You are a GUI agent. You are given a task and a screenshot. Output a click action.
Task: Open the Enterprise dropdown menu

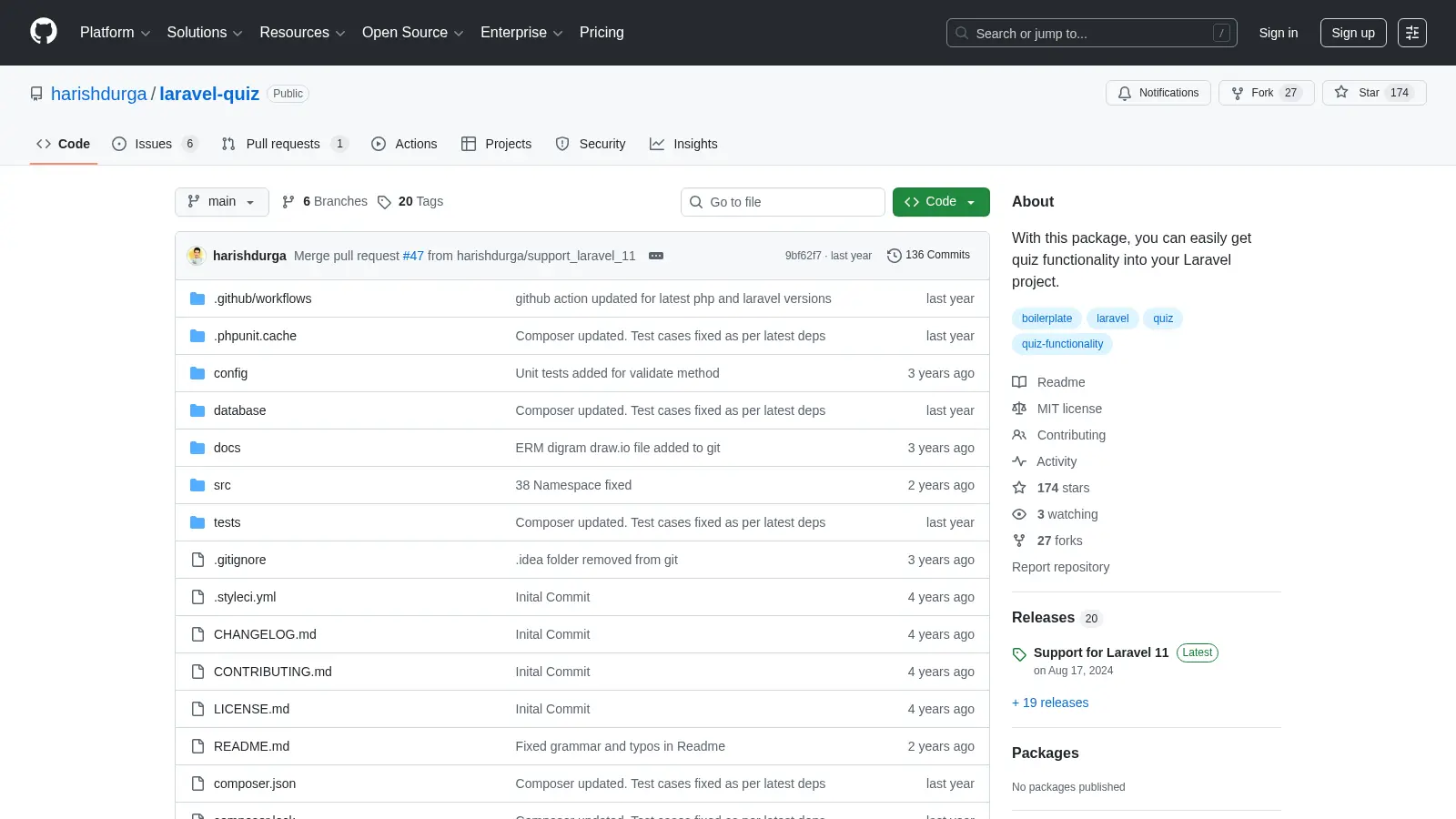[x=521, y=33]
